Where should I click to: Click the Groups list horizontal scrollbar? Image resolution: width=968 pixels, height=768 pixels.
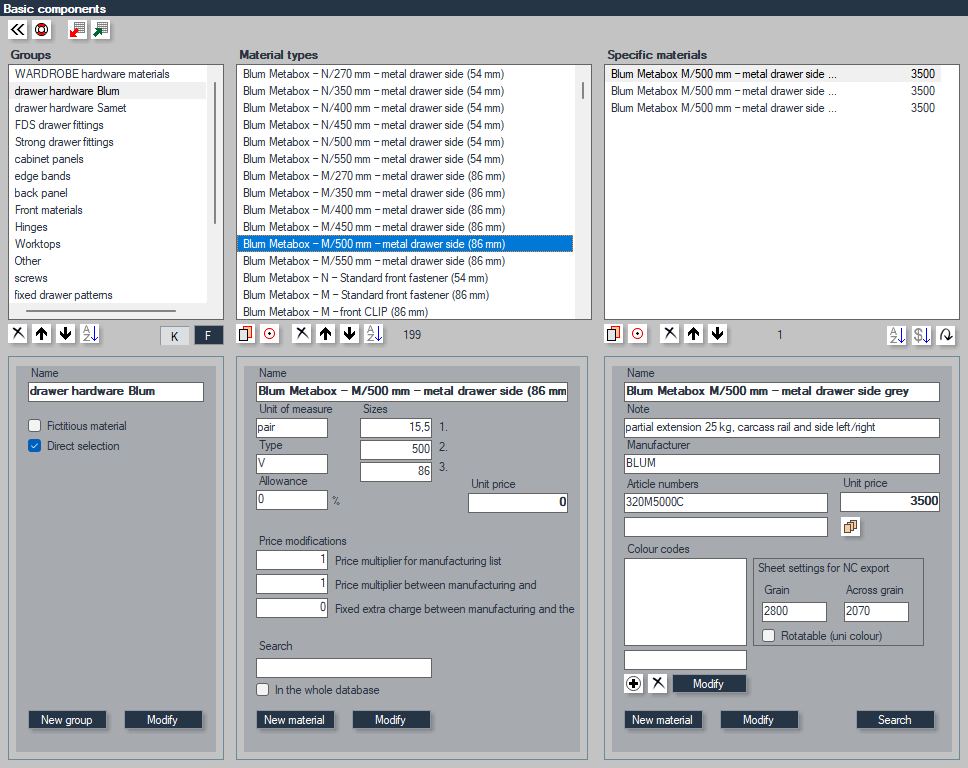click(x=101, y=311)
